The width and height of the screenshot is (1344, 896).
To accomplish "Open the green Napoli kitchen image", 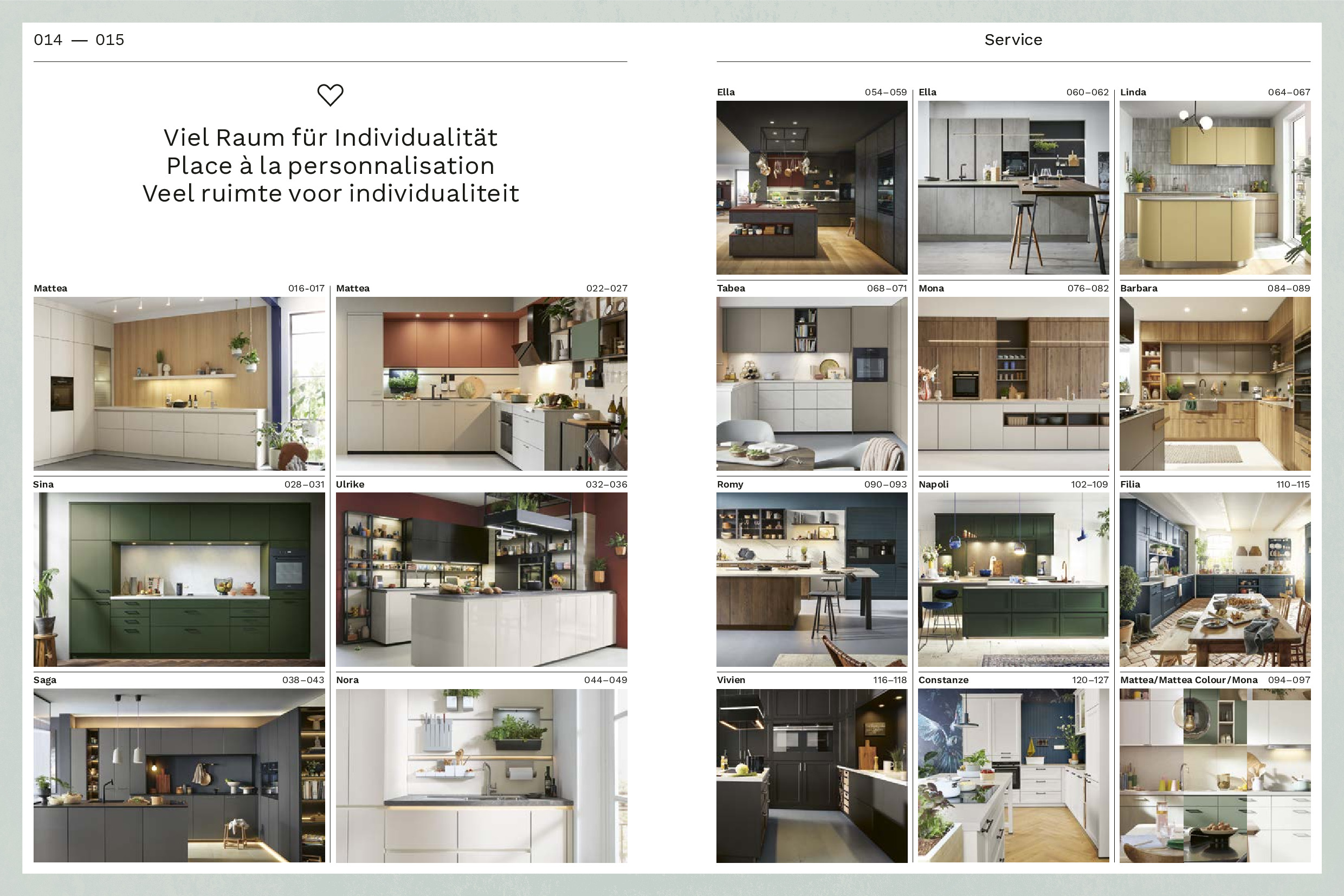I will 1013,580.
